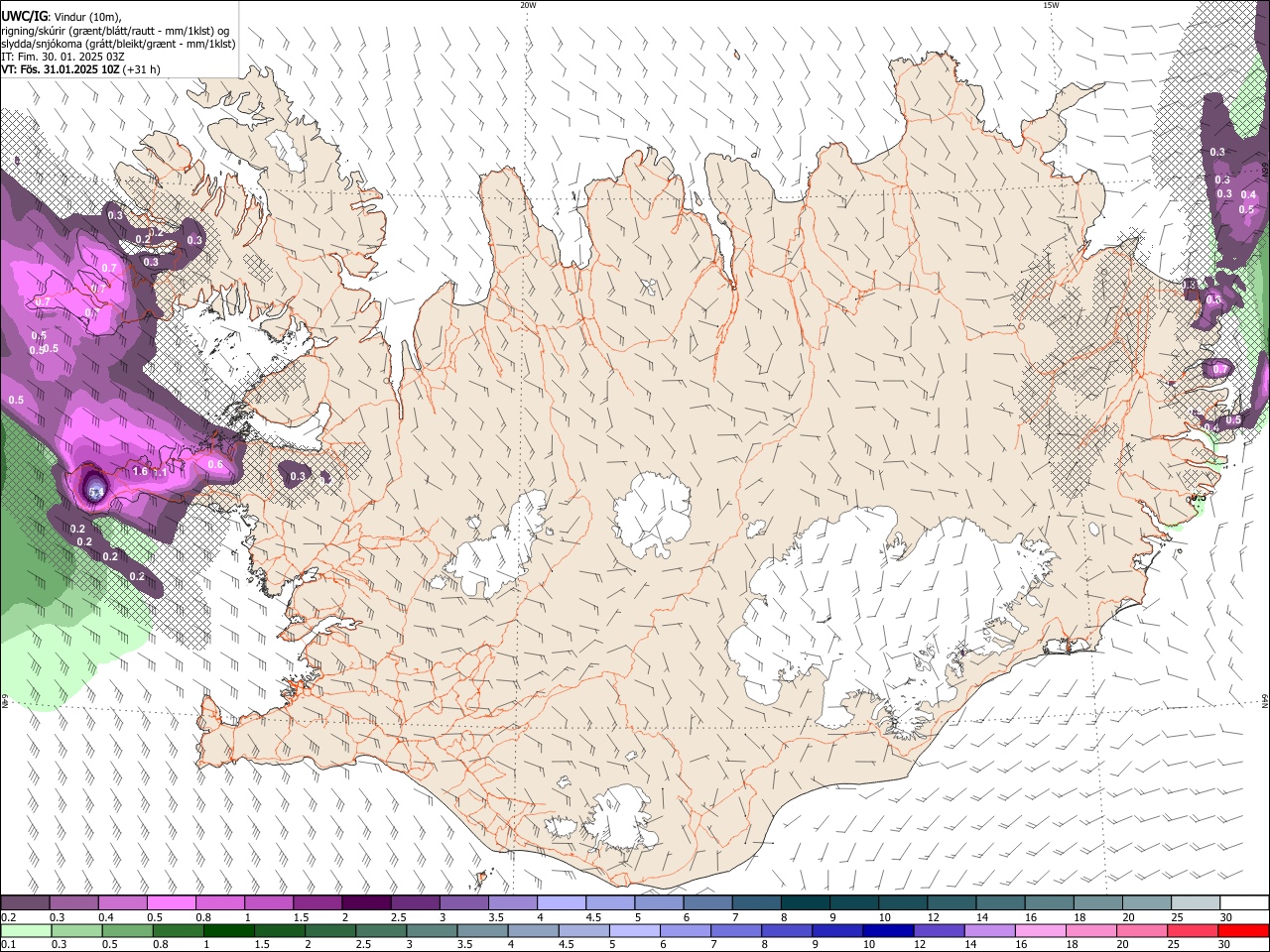The image size is (1270, 952).
Task: Click the deep blue lower legend swatch between 10 and 12
Action: click(889, 930)
